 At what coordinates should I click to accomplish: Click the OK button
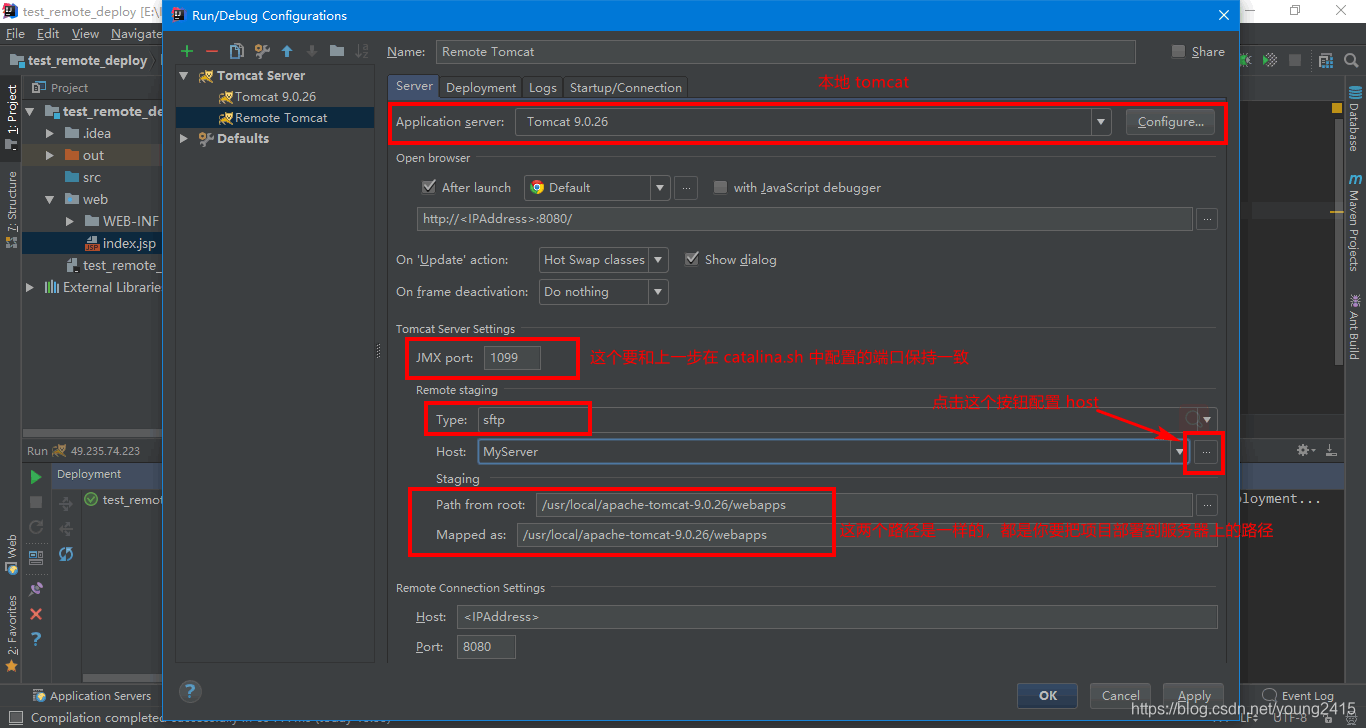[x=1047, y=696]
